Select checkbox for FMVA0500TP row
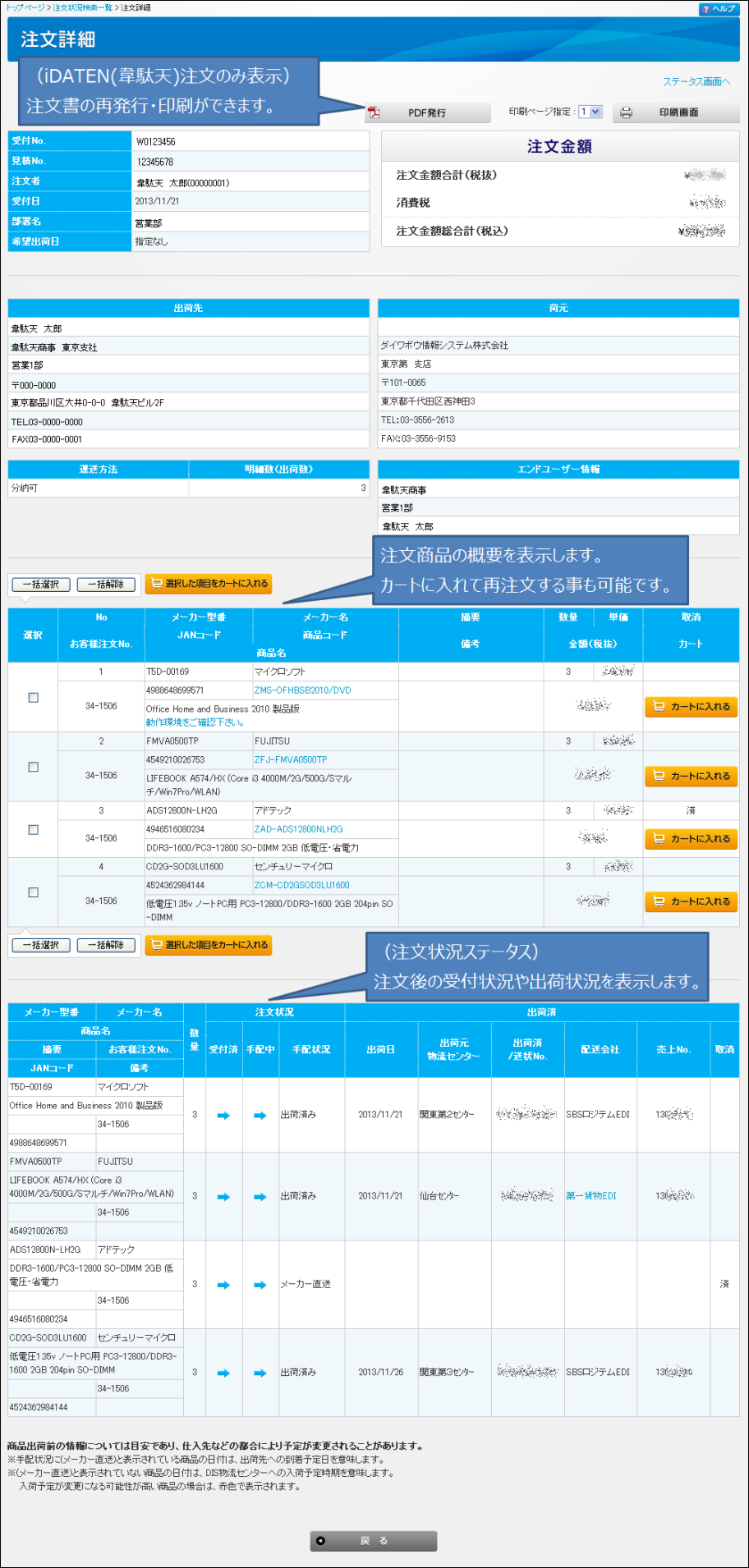The image size is (749, 1568). coord(33,767)
